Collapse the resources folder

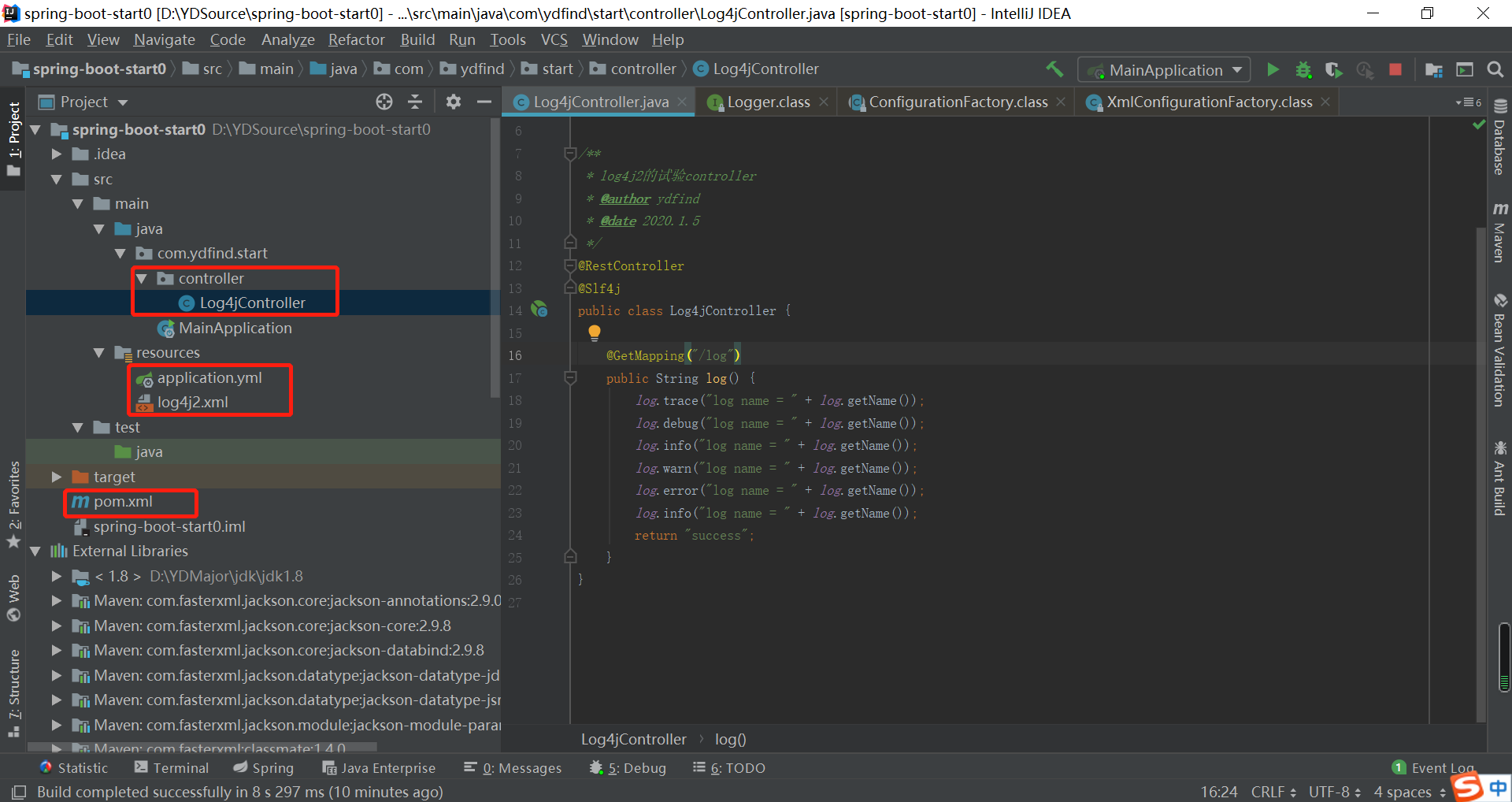pyautogui.click(x=99, y=353)
